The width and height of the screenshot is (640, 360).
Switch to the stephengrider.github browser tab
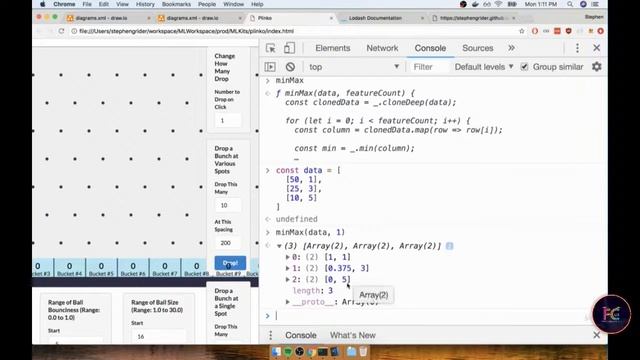pyautogui.click(x=471, y=18)
